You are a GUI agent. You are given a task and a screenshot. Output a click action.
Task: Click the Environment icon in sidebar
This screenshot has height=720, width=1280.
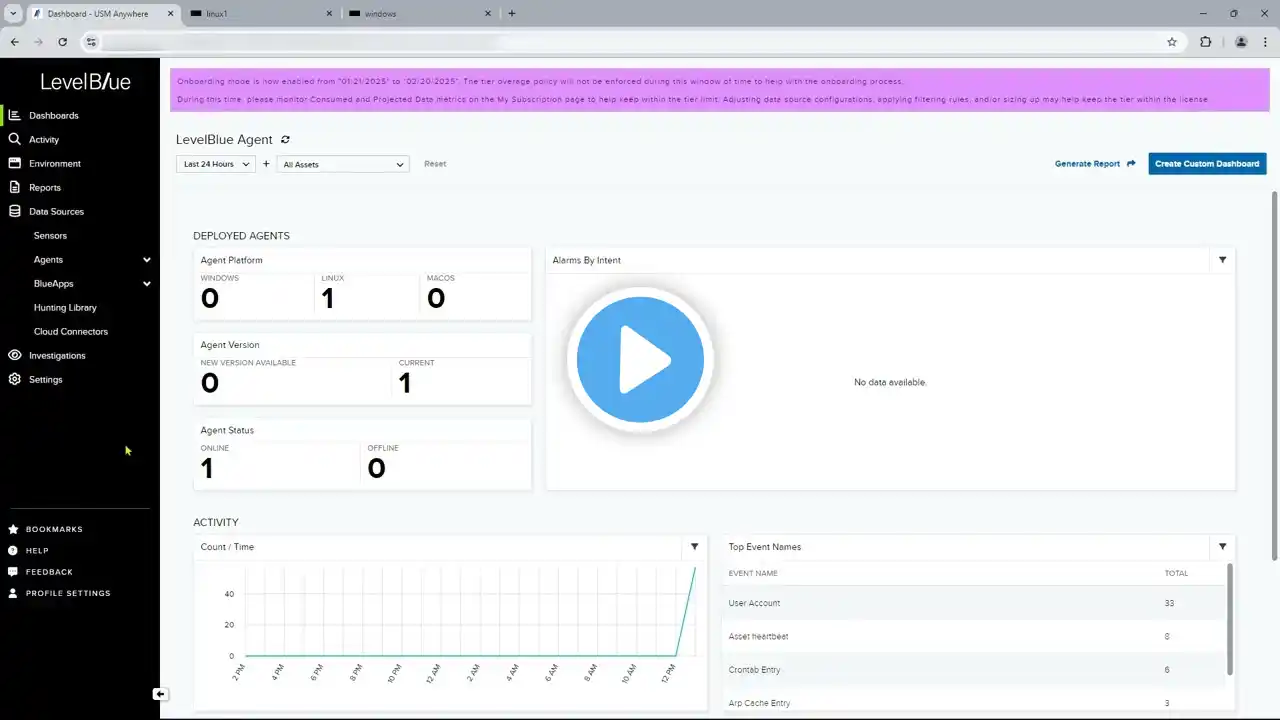pyautogui.click(x=14, y=163)
